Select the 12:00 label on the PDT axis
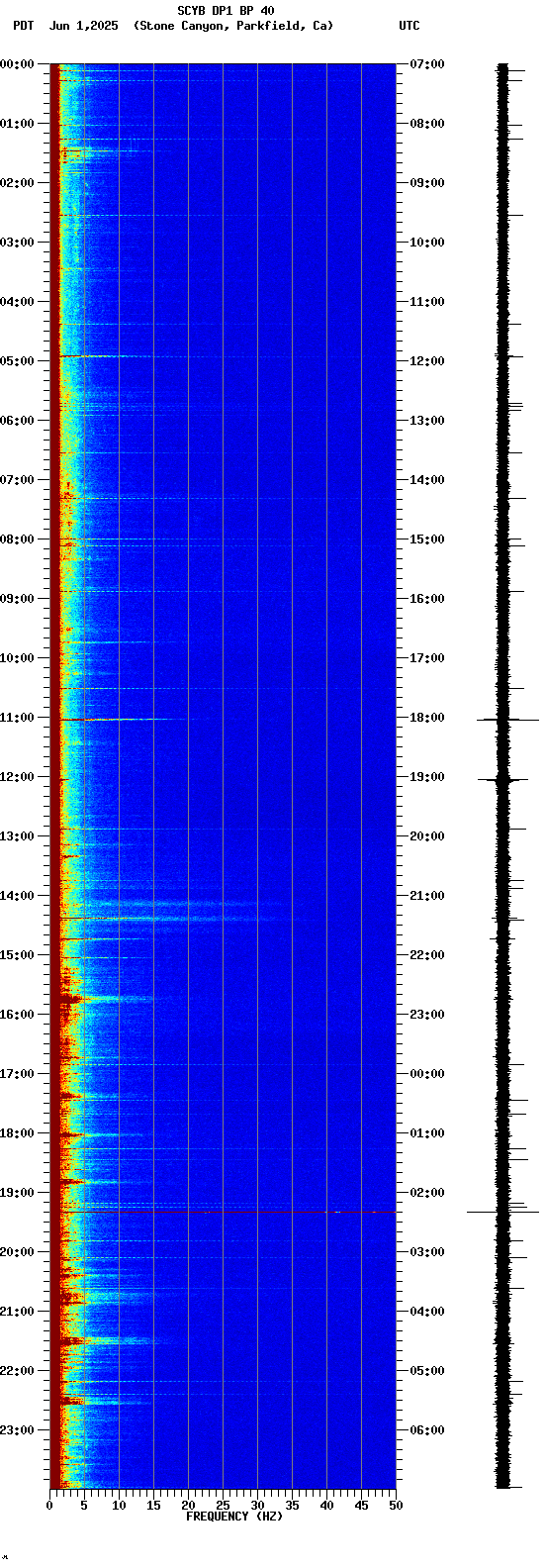This screenshot has width=546, height=1568. tap(16, 777)
